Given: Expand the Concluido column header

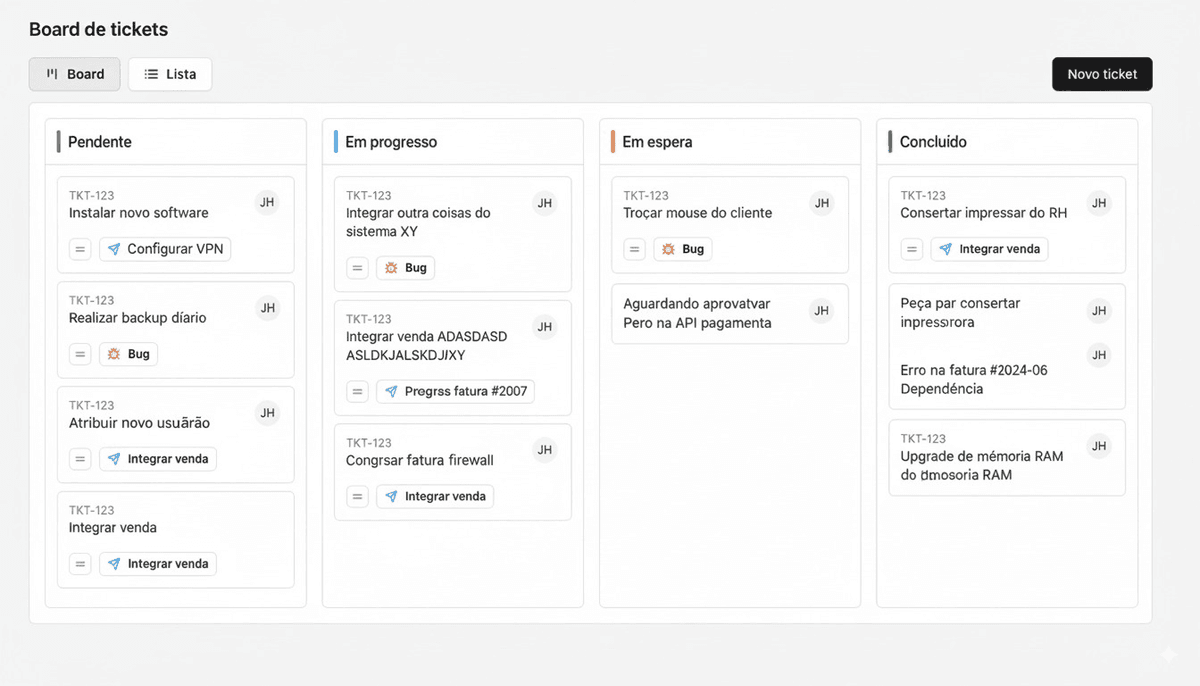Looking at the screenshot, I should tap(933, 141).
